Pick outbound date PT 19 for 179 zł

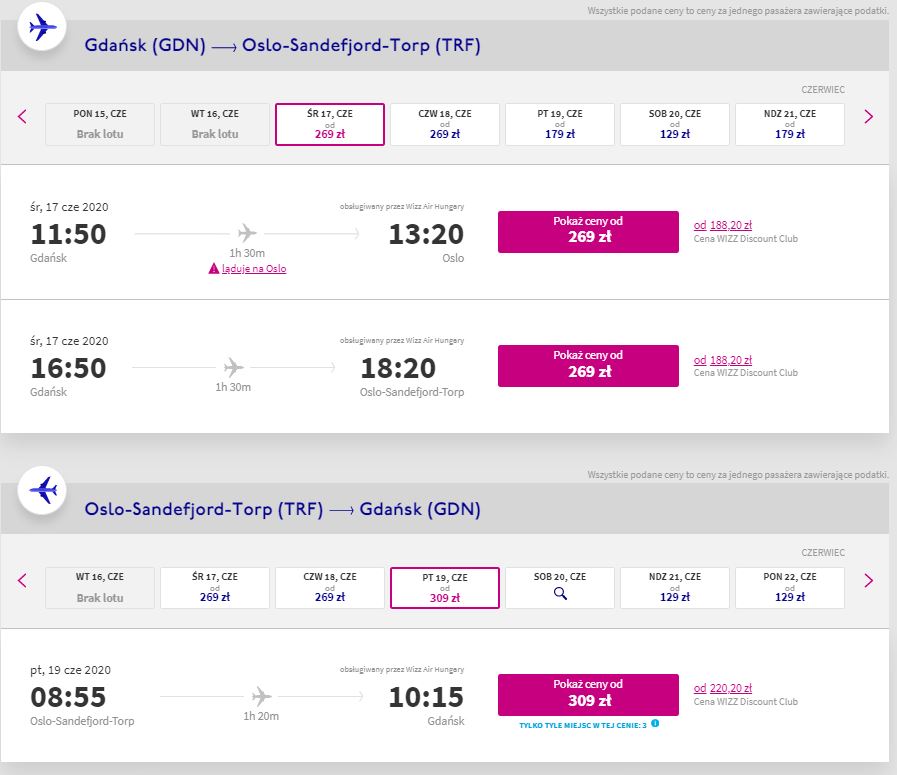click(x=560, y=124)
